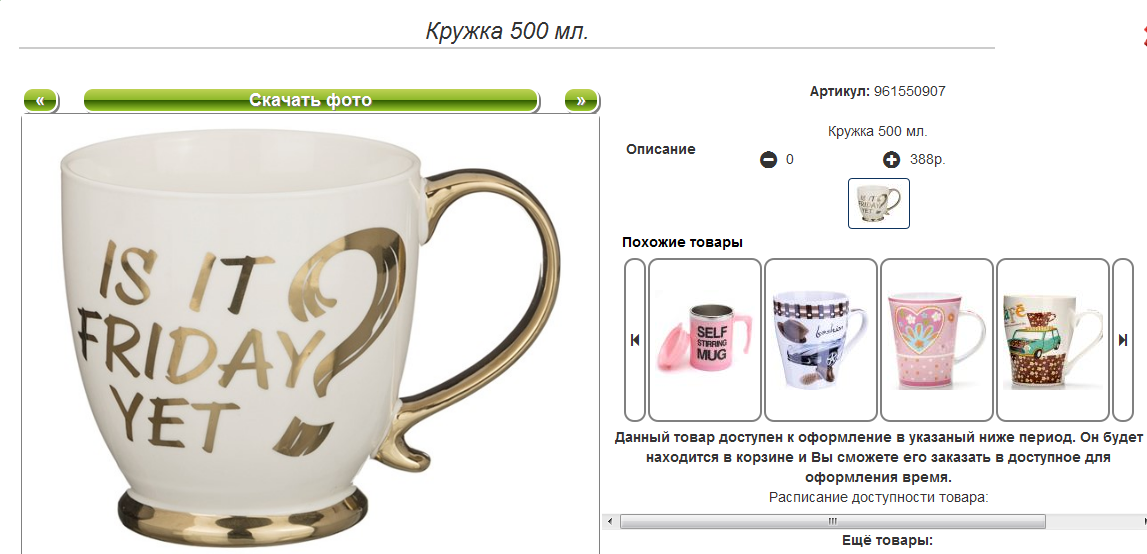Download photo via Скачать фото button
1147x554 pixels.
311,101
